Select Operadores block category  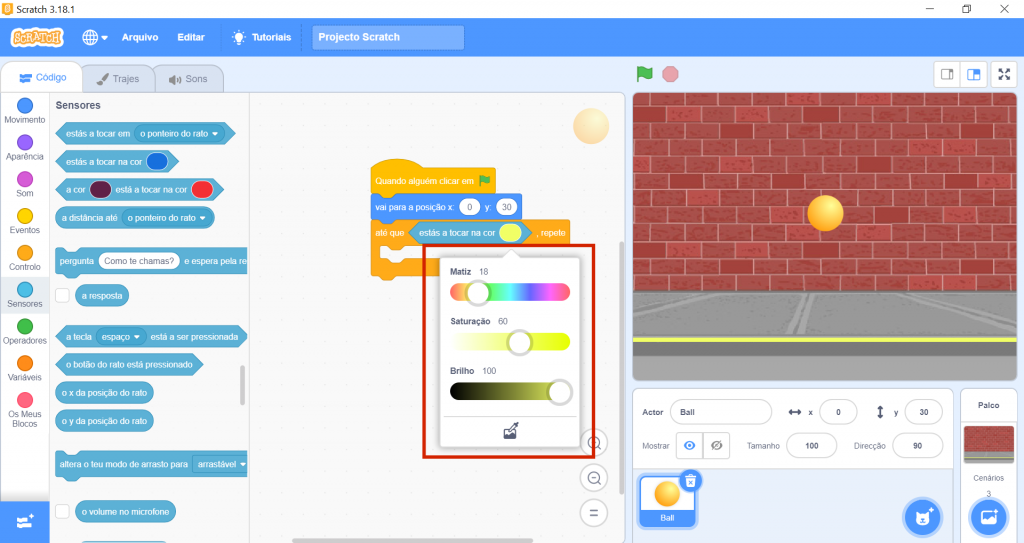(25, 331)
